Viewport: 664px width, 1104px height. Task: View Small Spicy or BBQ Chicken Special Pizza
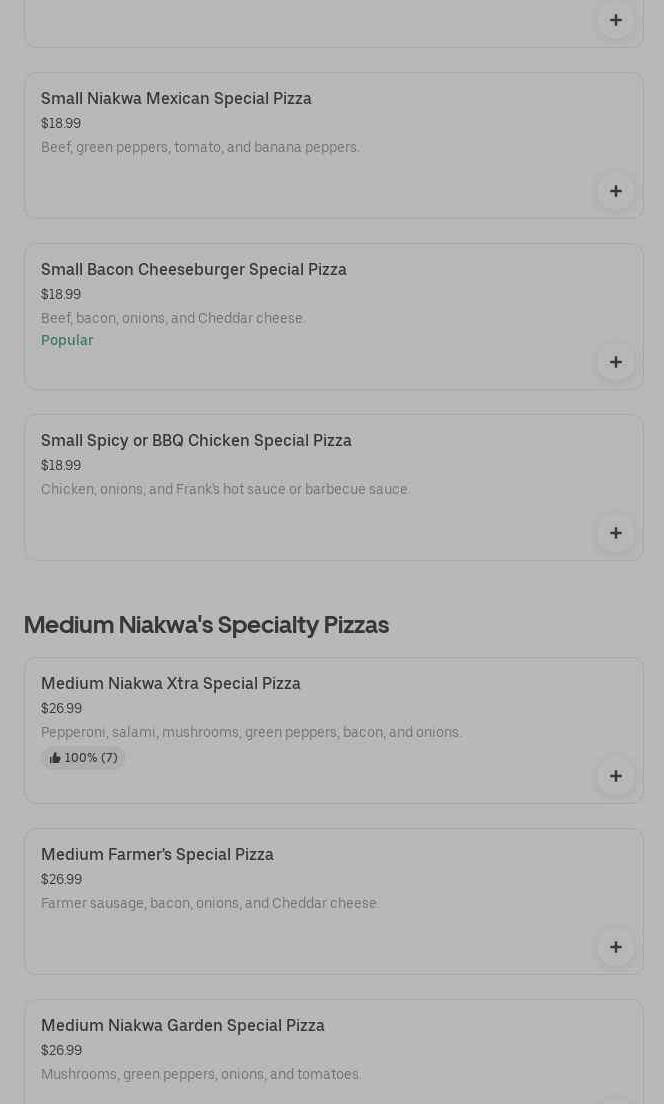pos(196,441)
